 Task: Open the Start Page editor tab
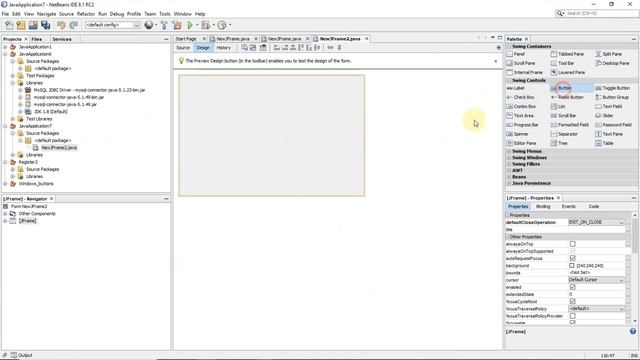[186, 39]
